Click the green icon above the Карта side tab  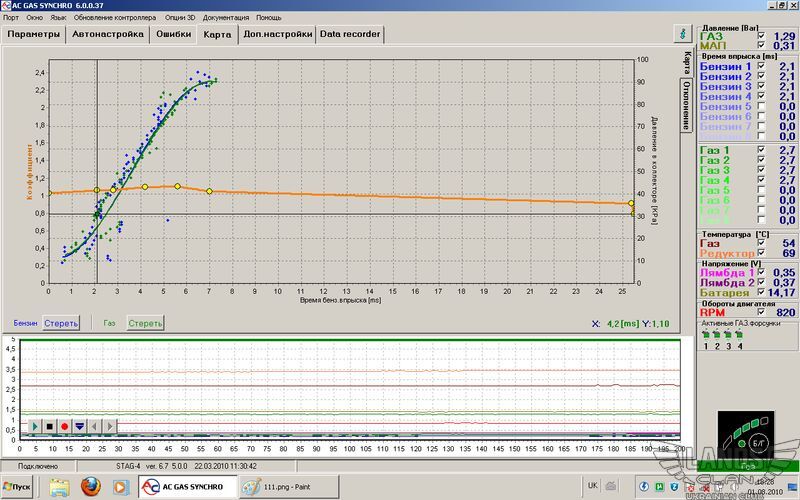(682, 33)
